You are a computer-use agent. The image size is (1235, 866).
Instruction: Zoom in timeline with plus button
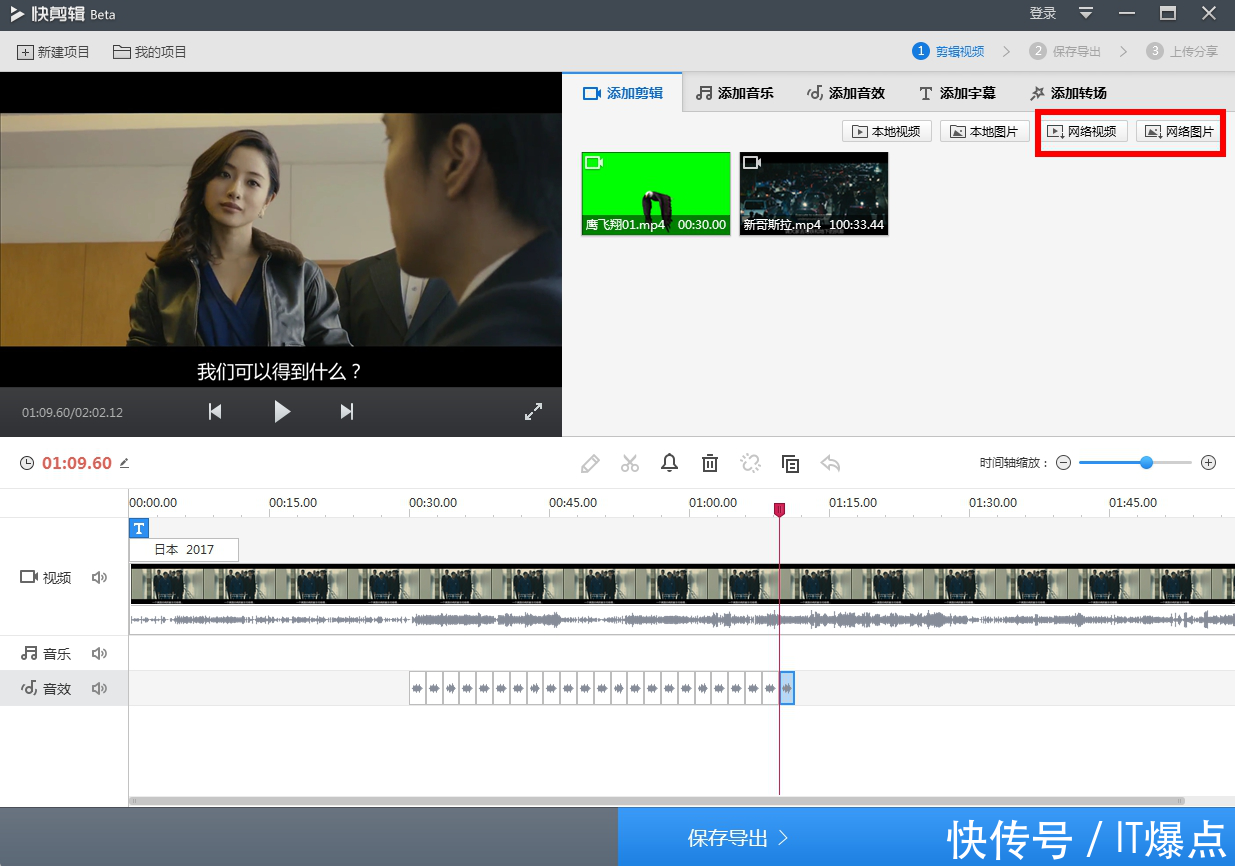point(1208,463)
